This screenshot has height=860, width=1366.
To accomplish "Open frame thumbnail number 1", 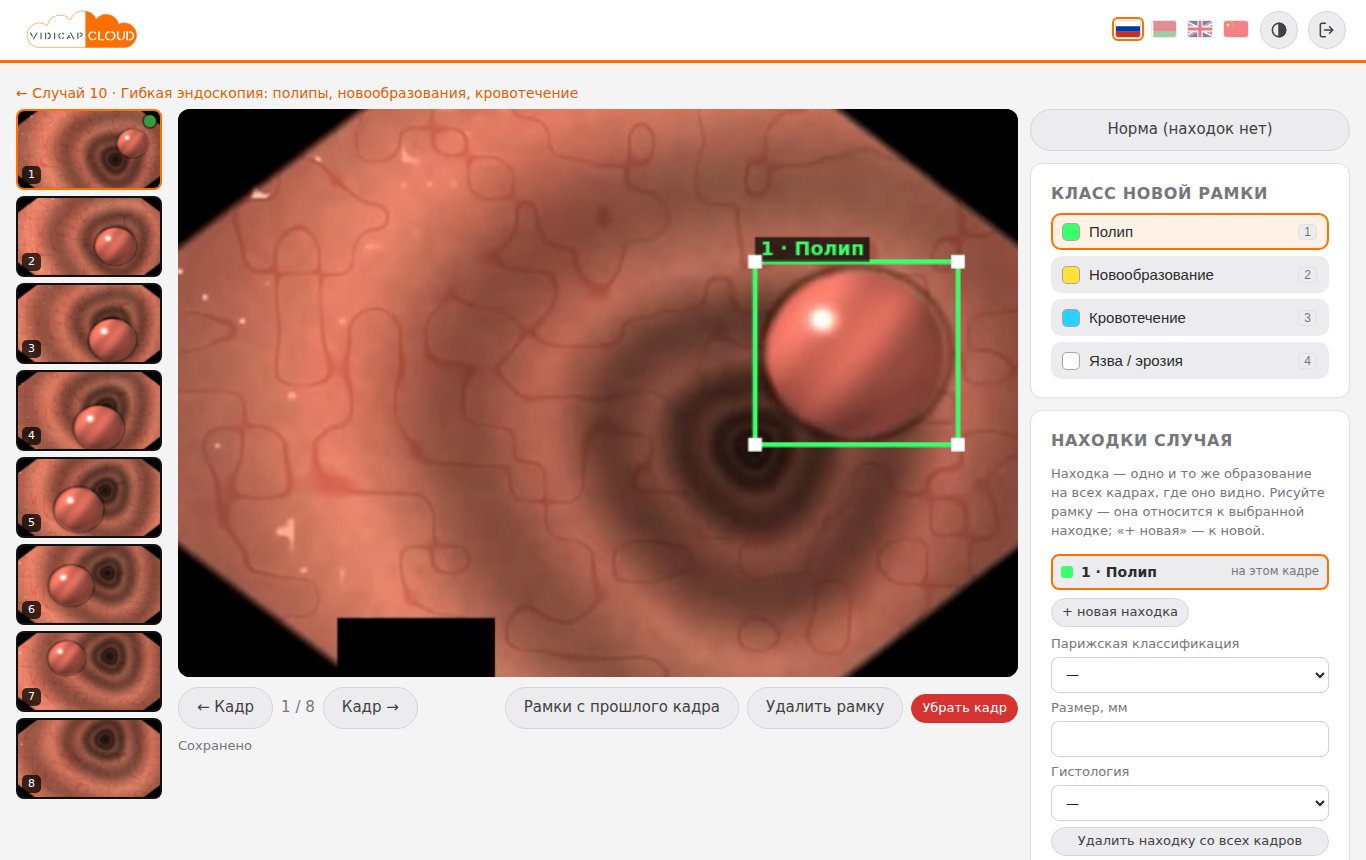I will [89, 149].
